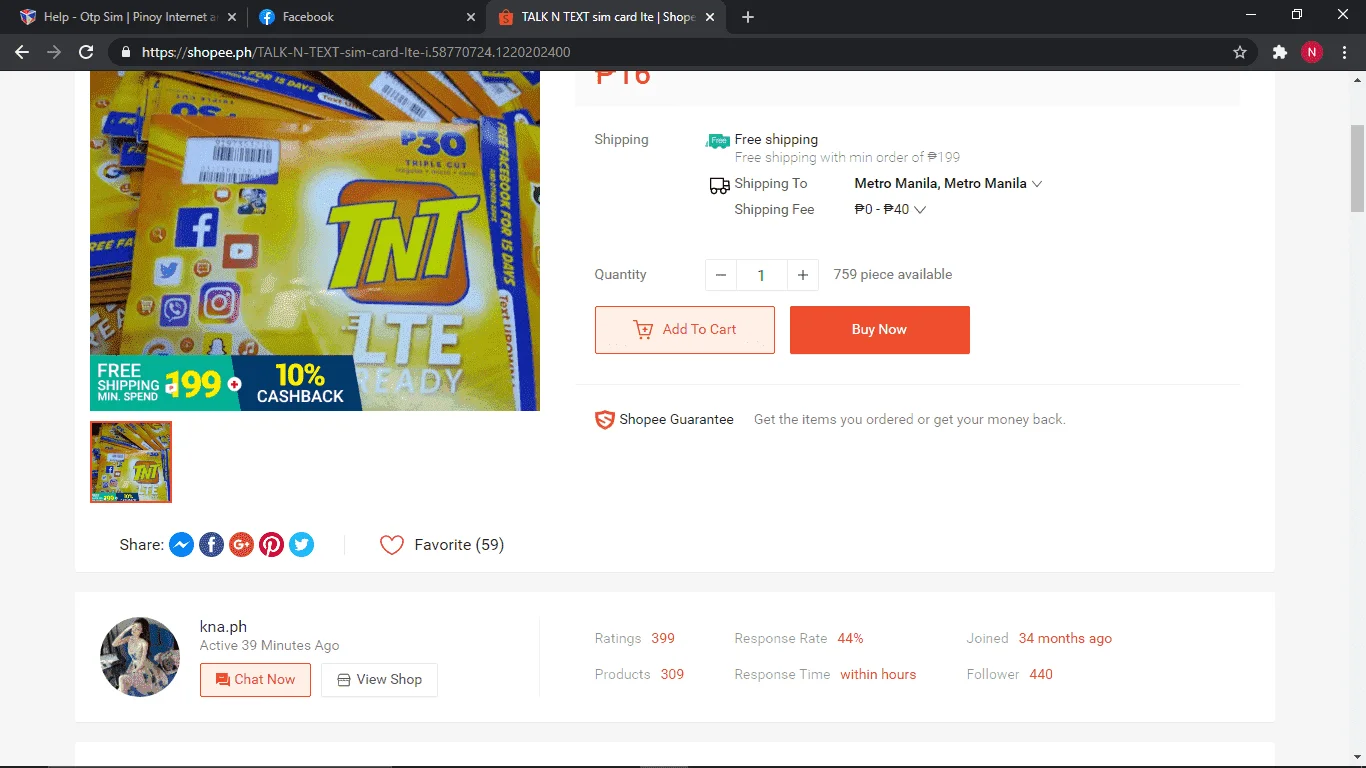Screen dimensions: 1366x768
Task: Click Chat Now with the seller
Action: click(x=255, y=680)
